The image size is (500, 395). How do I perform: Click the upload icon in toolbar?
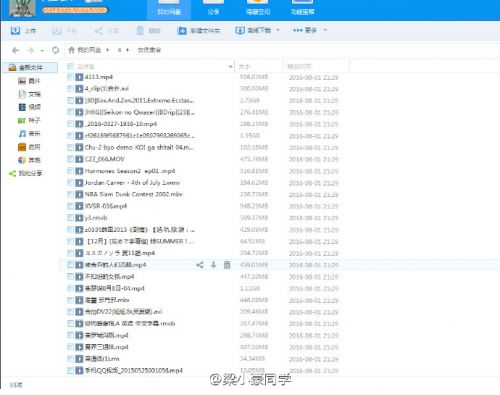coord(15,31)
